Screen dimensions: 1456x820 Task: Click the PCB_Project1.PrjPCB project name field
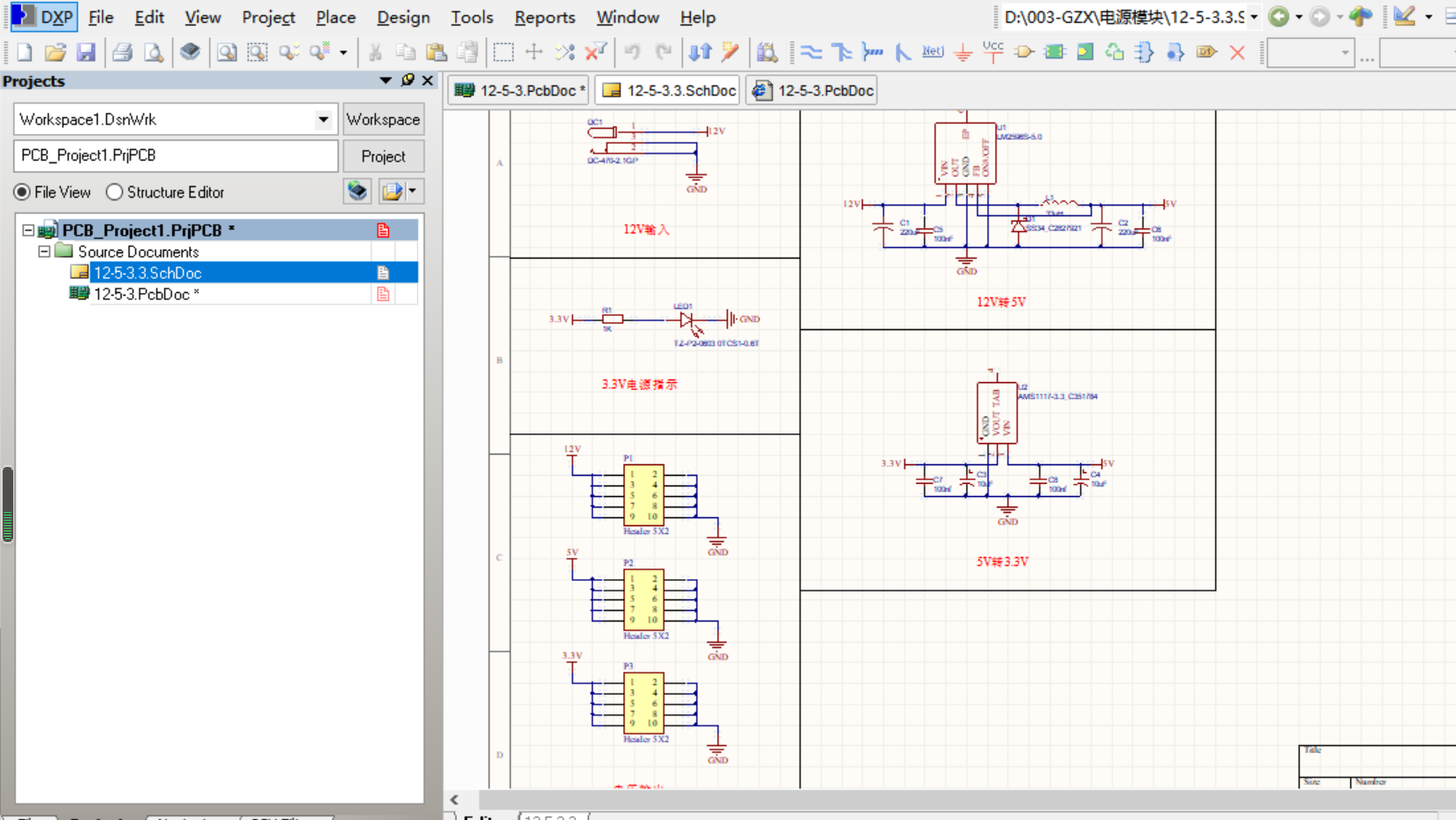coord(176,155)
